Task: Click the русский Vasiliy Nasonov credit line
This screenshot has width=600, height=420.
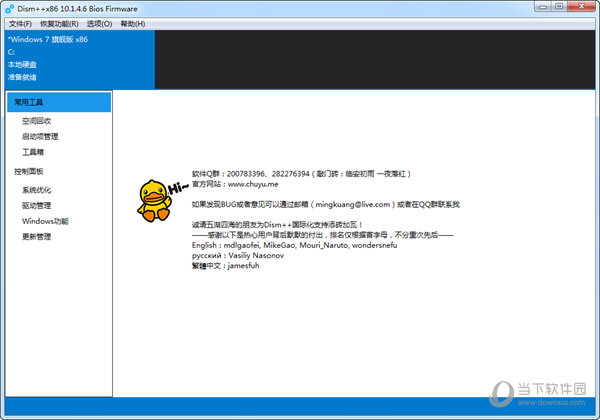Action: click(x=238, y=256)
